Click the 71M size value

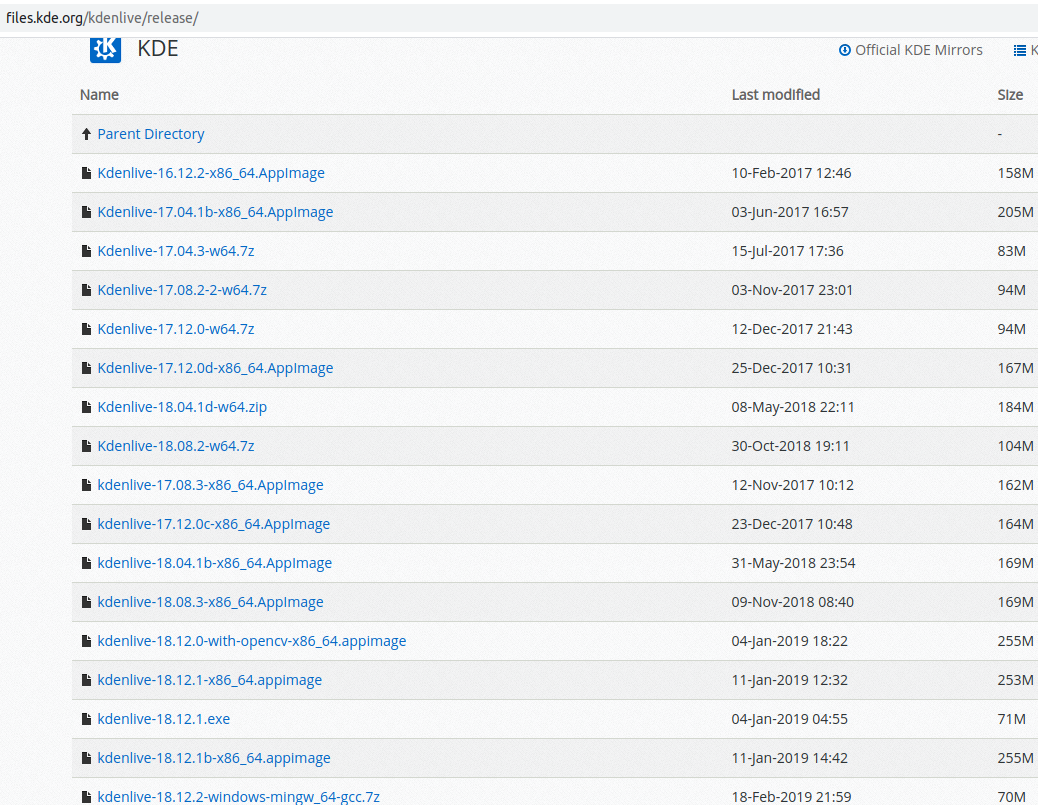pyautogui.click(x=1011, y=720)
